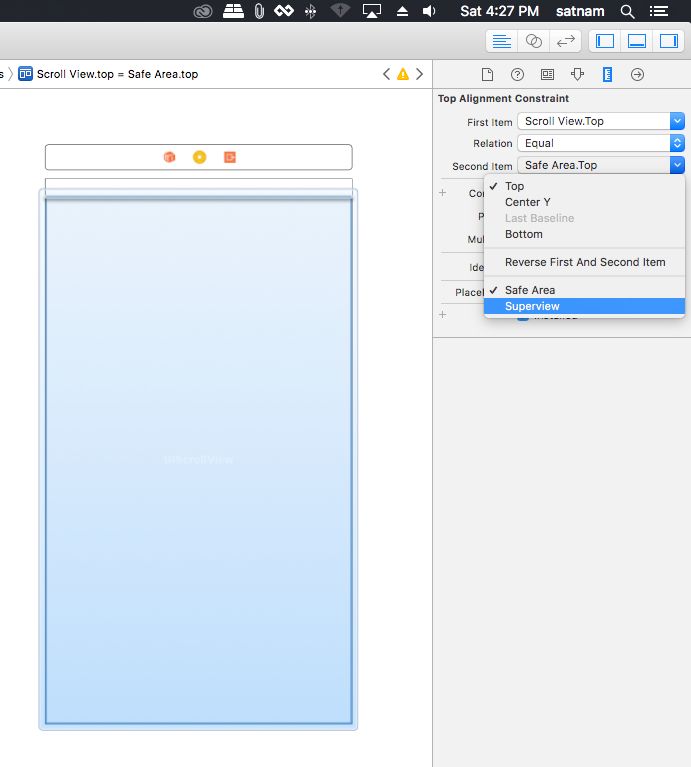Toggle the debug area panel
691x767 pixels.
[637, 41]
